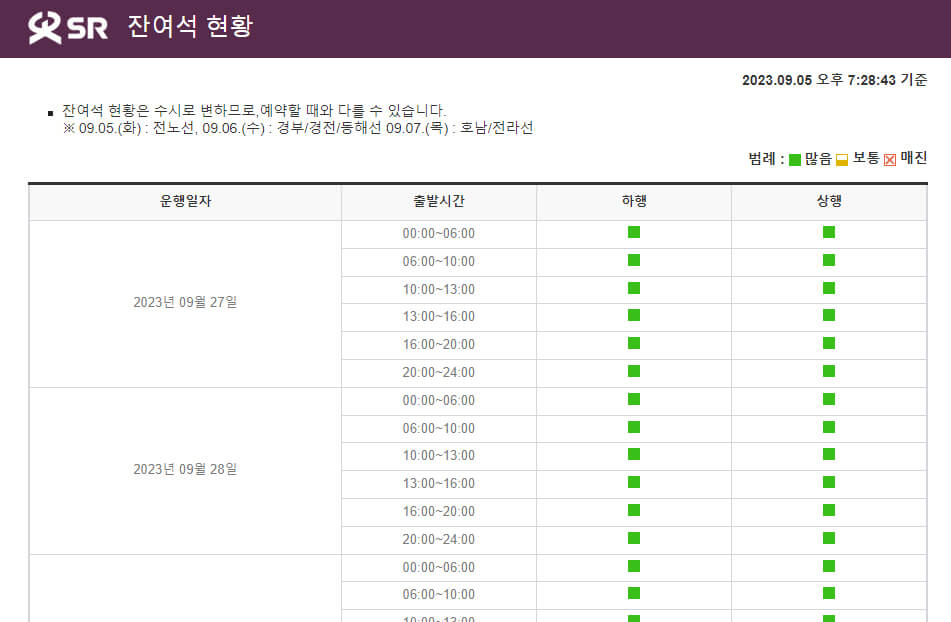The image size is (951, 622).
Task: Select the 하행 status icon for 00:00~06:00 on September 27
Action: [634, 233]
